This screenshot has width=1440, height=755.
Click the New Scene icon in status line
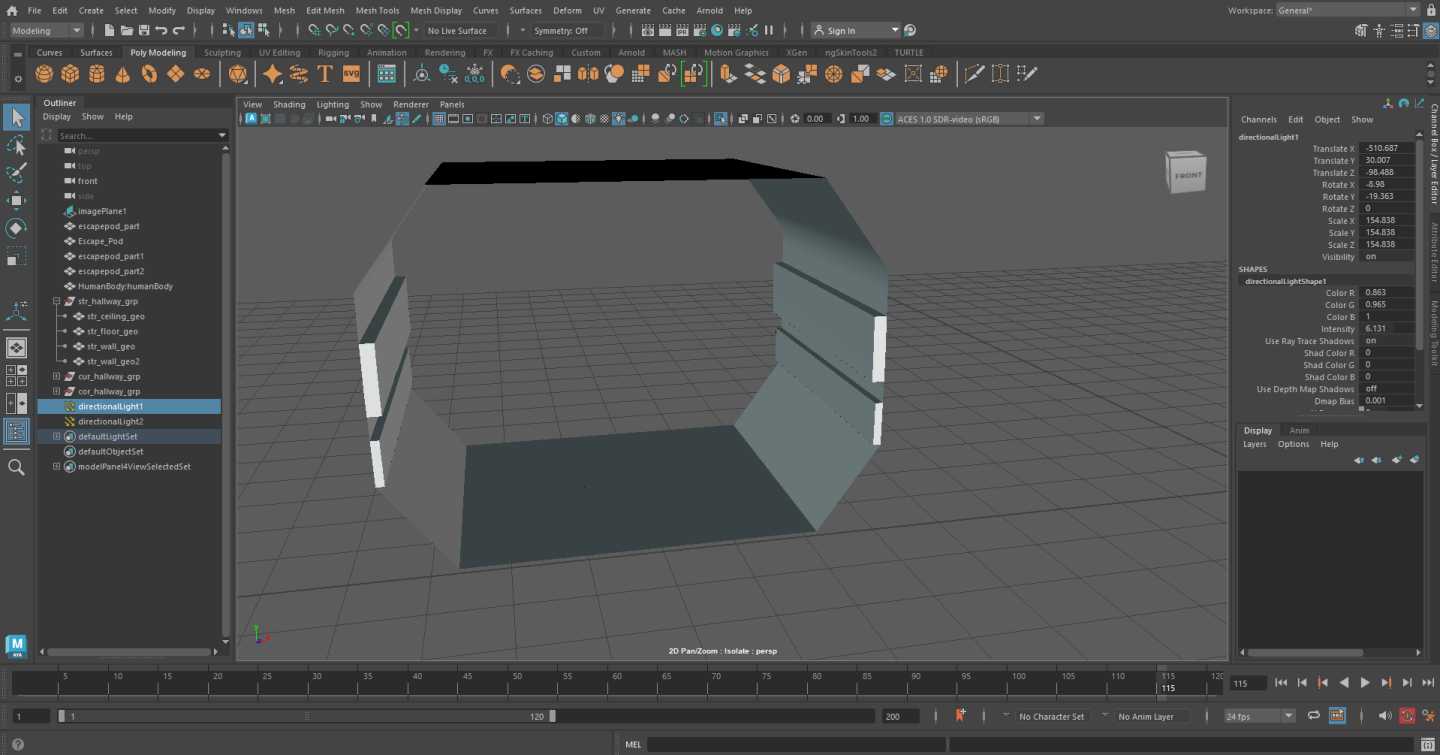110,31
